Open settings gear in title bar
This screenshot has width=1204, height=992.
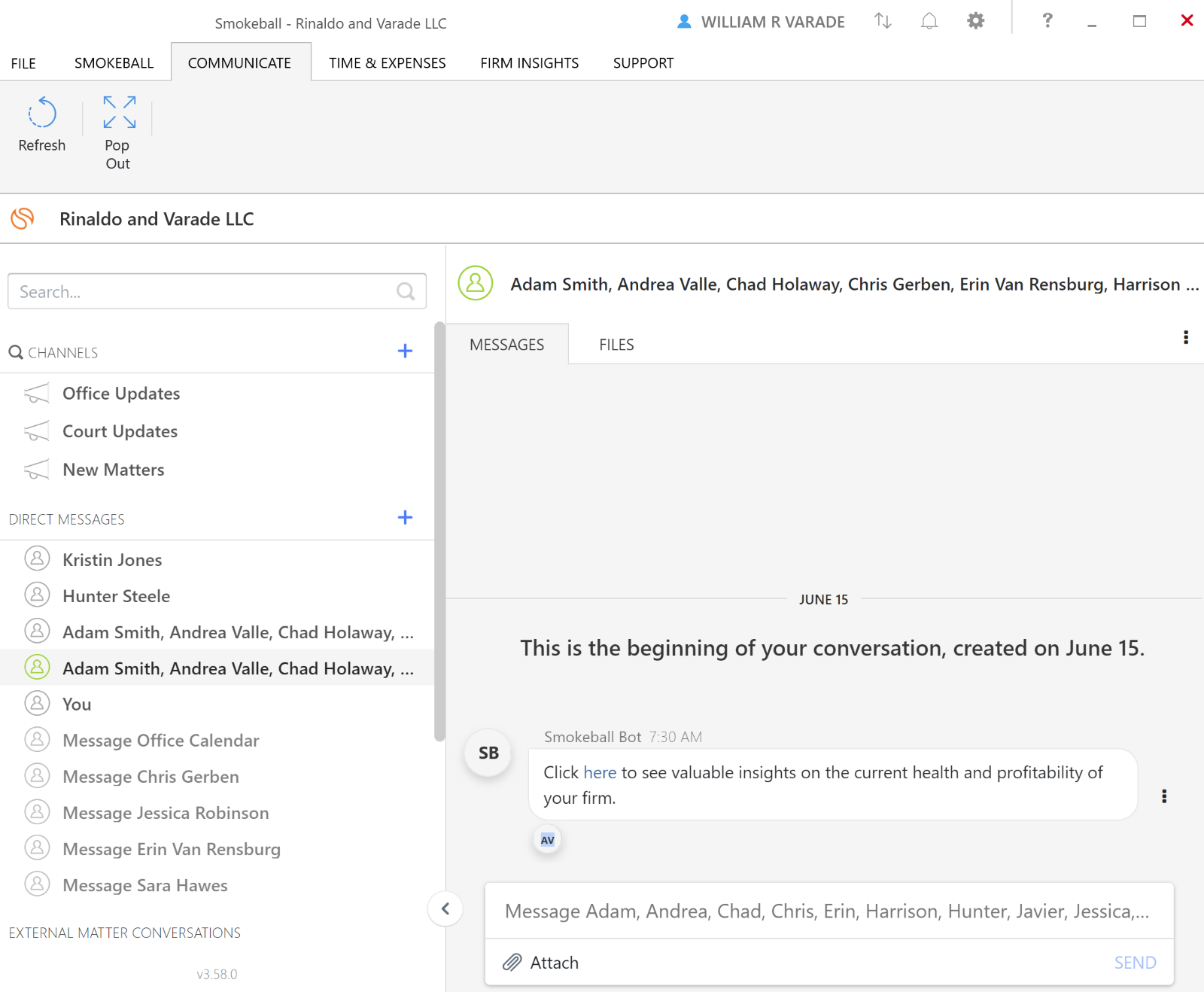click(x=975, y=21)
